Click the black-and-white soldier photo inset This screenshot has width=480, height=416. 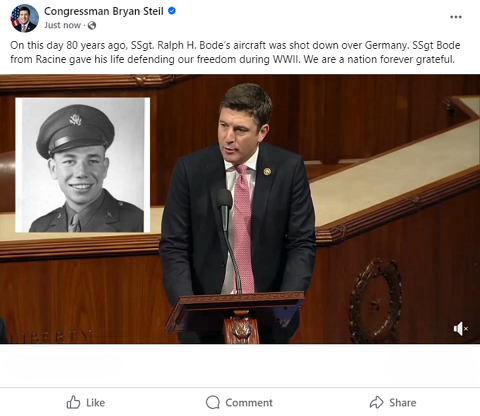(83, 165)
